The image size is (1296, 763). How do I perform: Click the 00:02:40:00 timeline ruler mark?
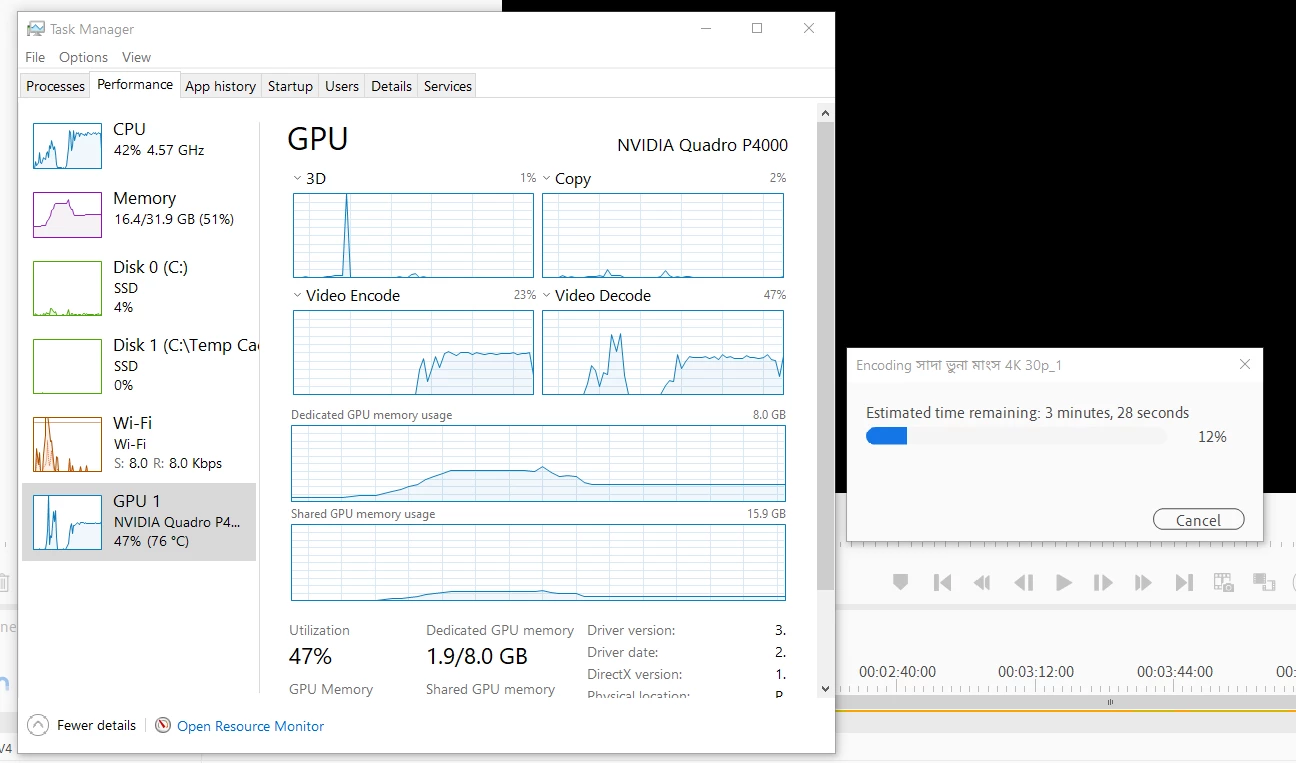pyautogui.click(x=897, y=672)
